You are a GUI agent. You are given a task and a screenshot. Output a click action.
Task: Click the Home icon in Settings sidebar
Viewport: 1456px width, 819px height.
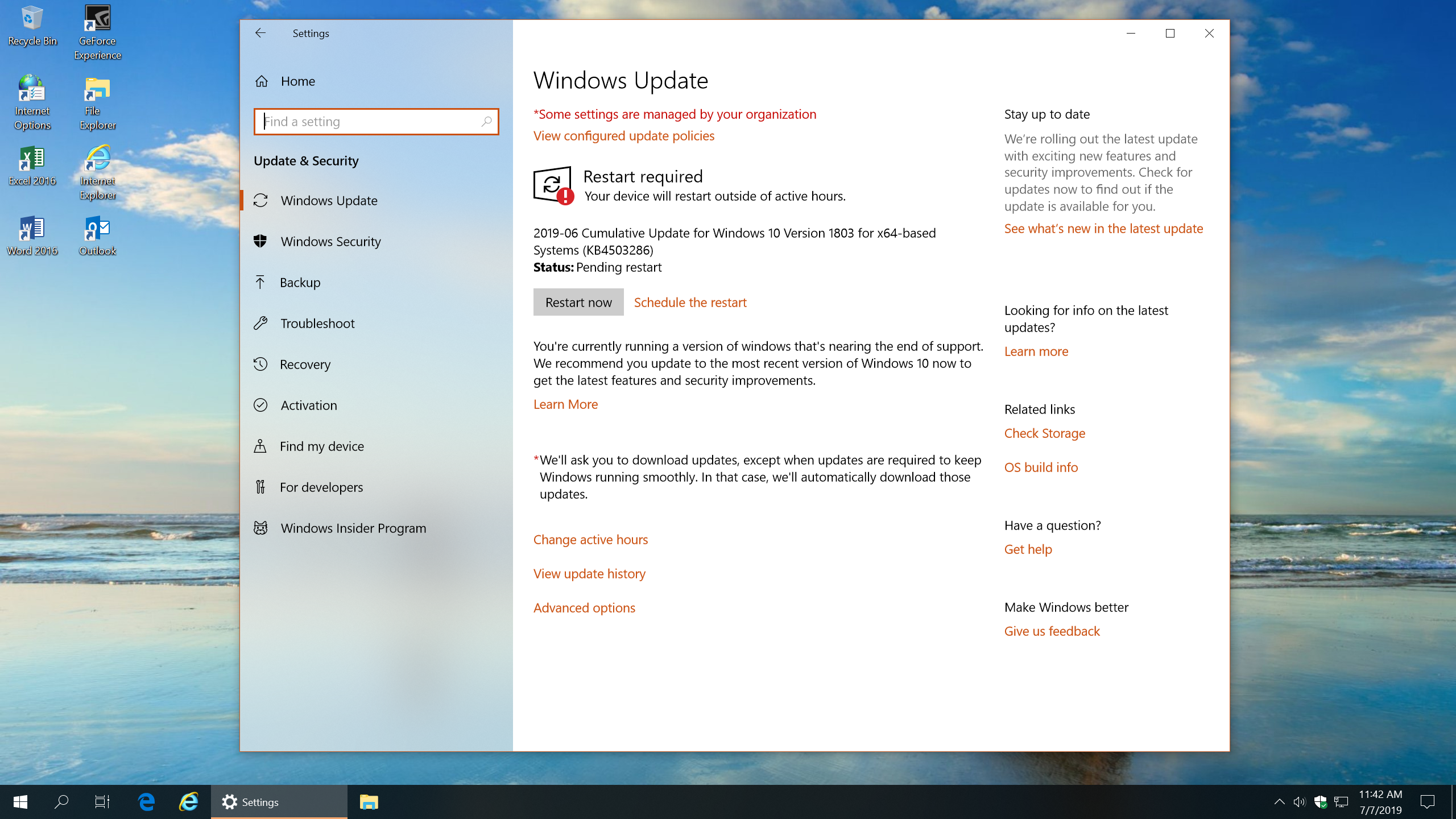(262, 81)
